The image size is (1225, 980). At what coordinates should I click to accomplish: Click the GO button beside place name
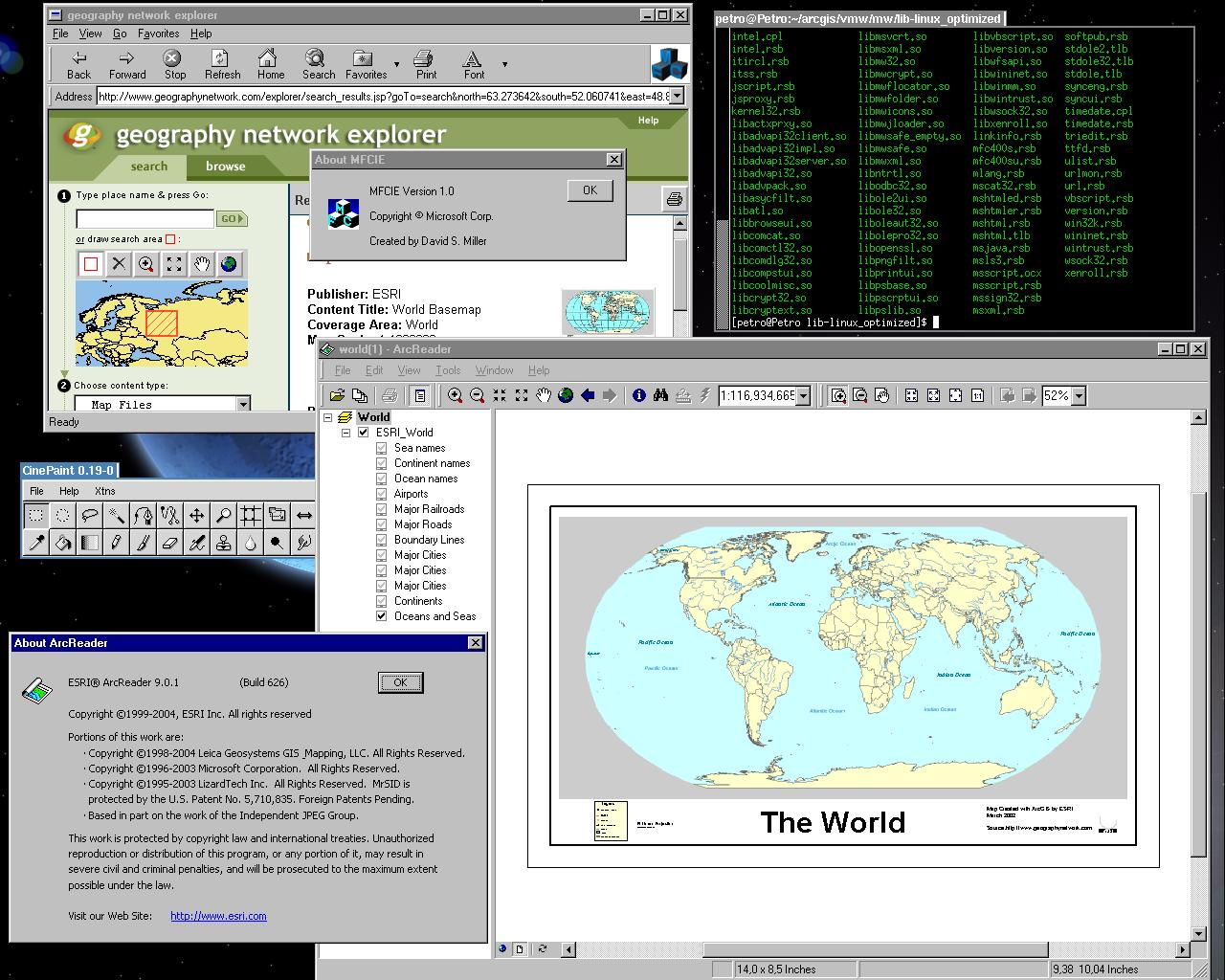pos(233,218)
